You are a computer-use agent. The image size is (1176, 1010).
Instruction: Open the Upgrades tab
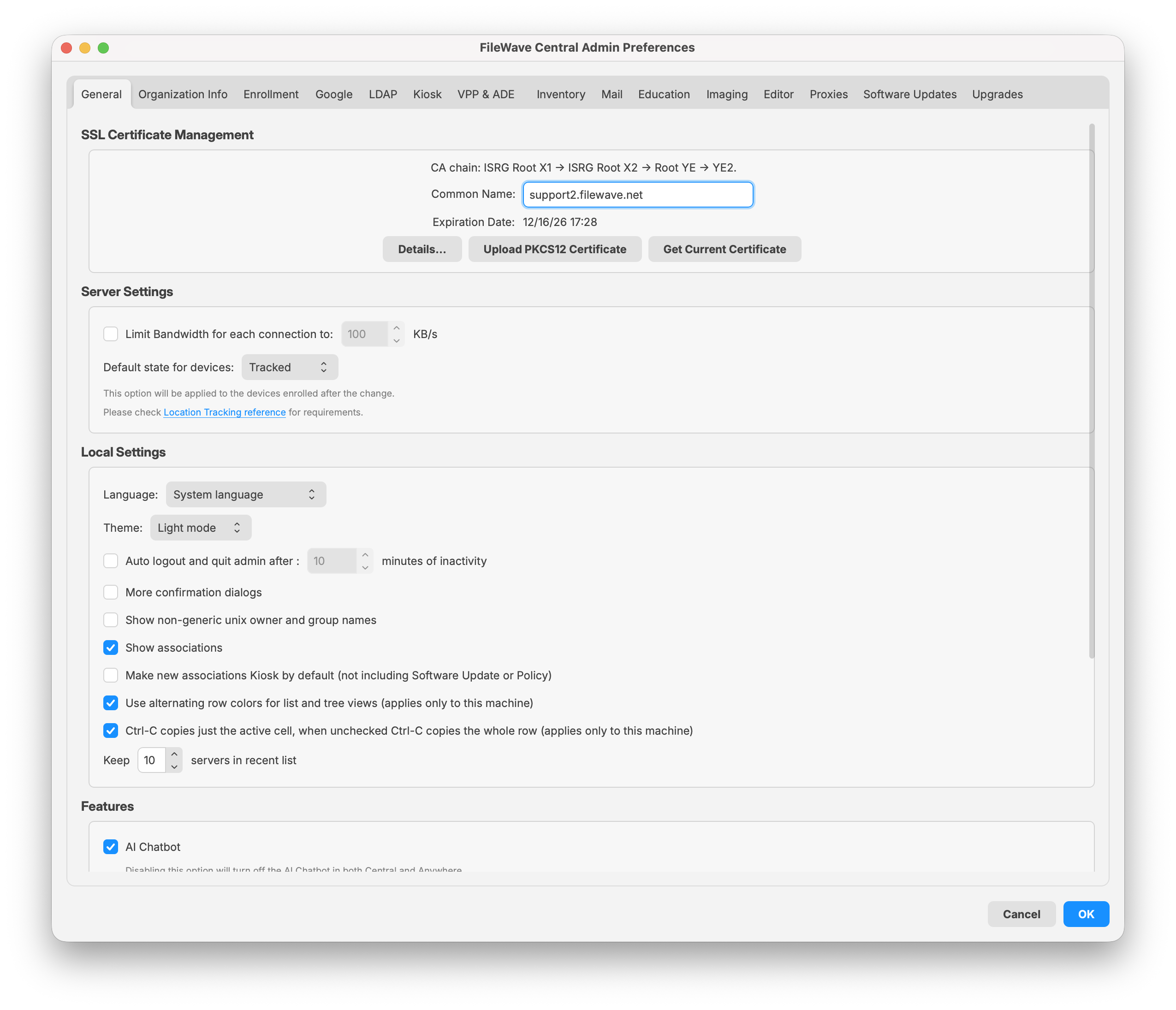pyautogui.click(x=997, y=94)
